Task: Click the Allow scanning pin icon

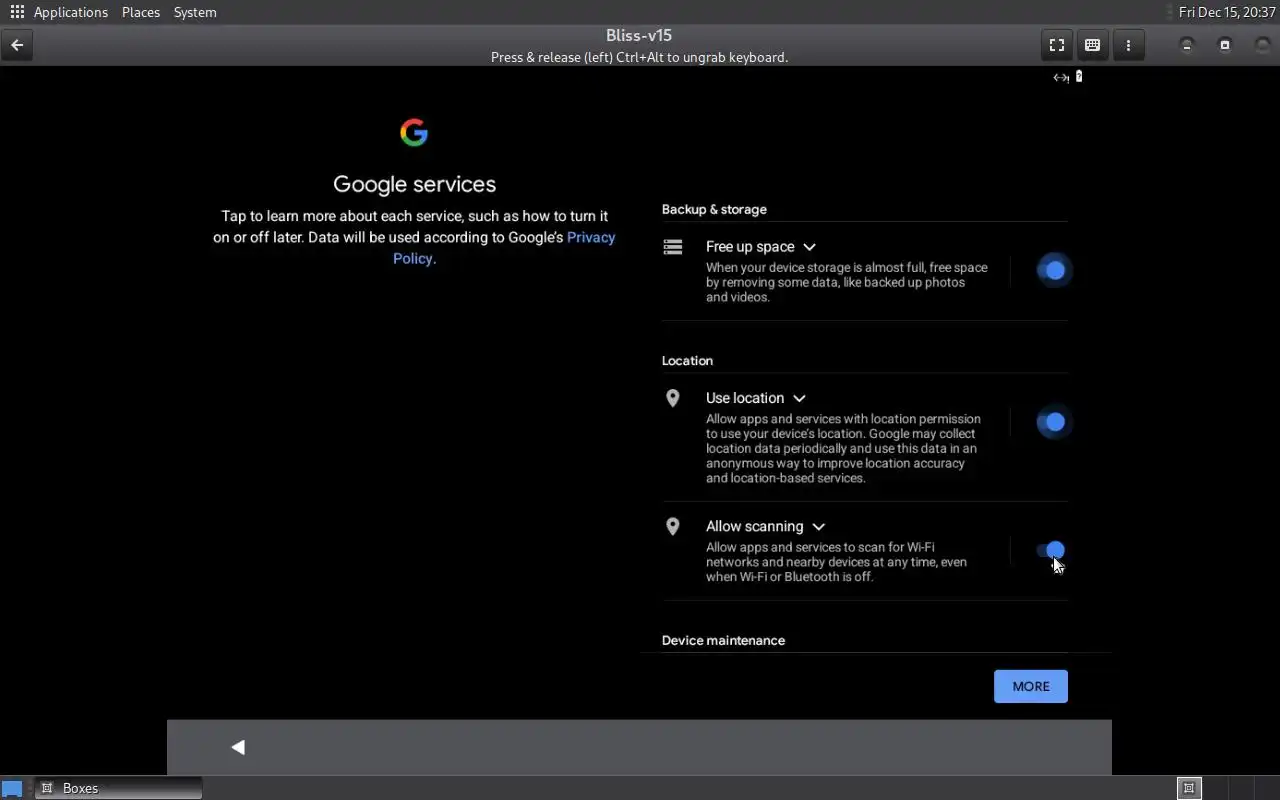Action: point(673,526)
